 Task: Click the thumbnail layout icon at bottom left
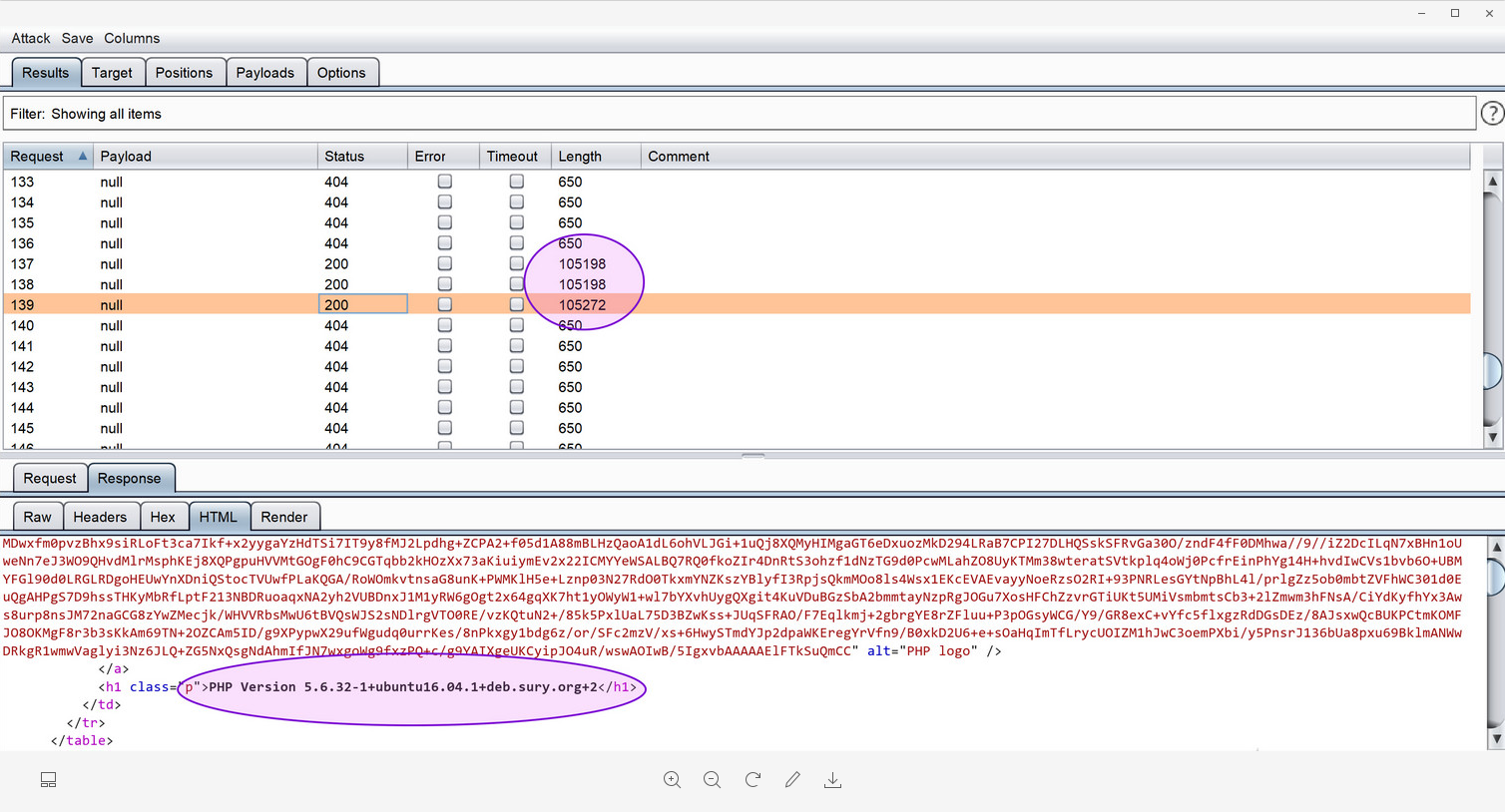48,780
